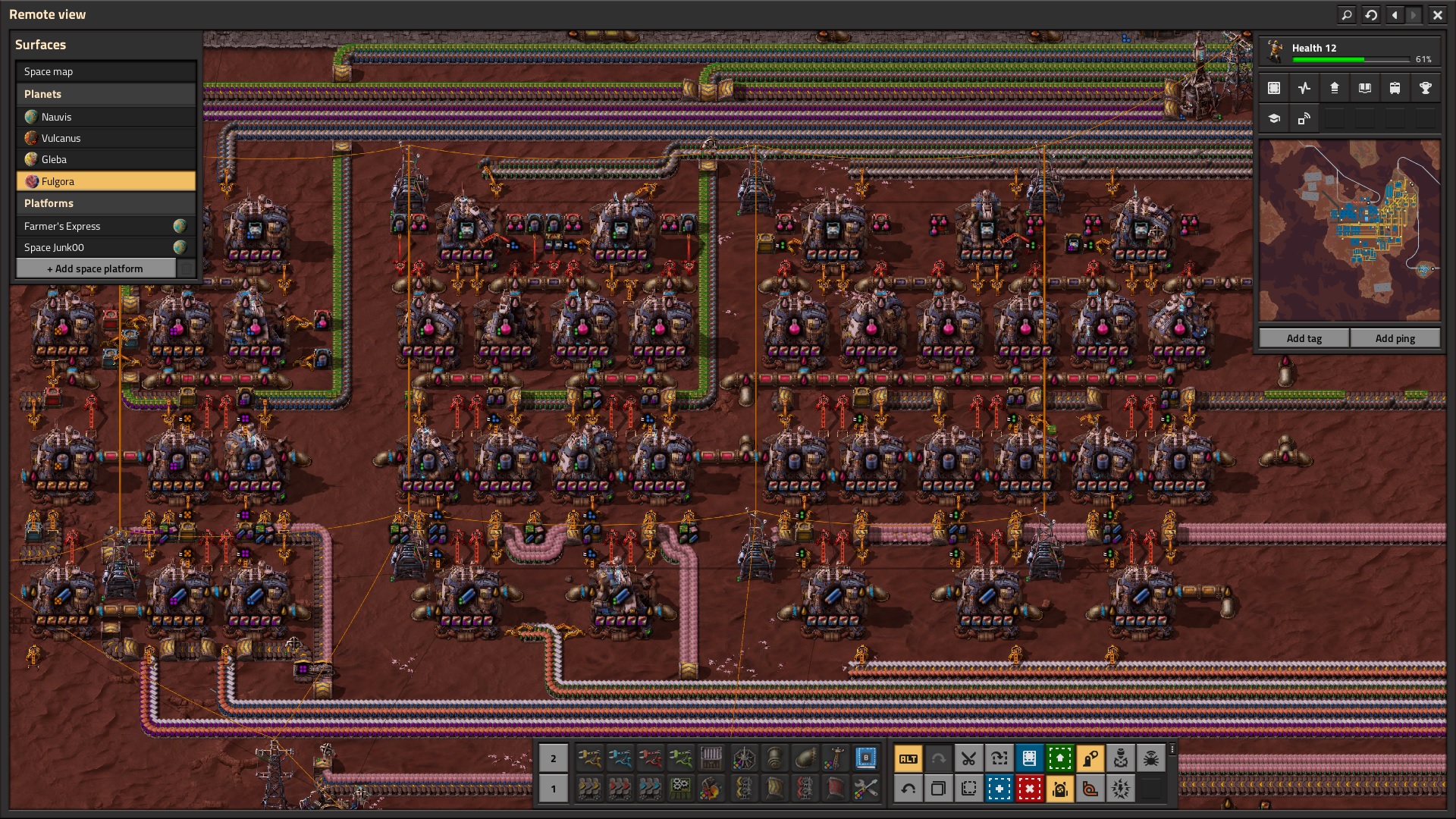Click the Add tag button
Image resolution: width=1456 pixels, height=819 pixels.
point(1304,338)
